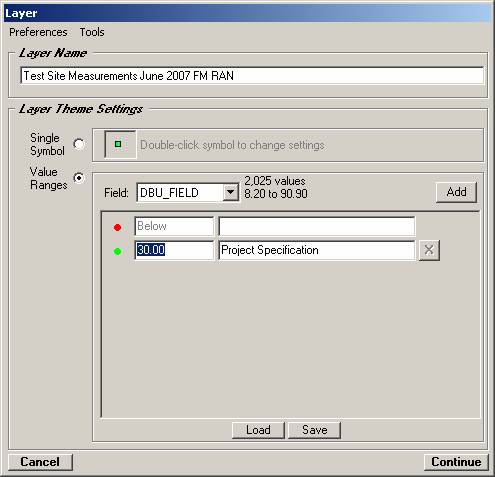Remove the Project Specification range with X
The height and width of the screenshot is (477, 495).
[x=429, y=250]
